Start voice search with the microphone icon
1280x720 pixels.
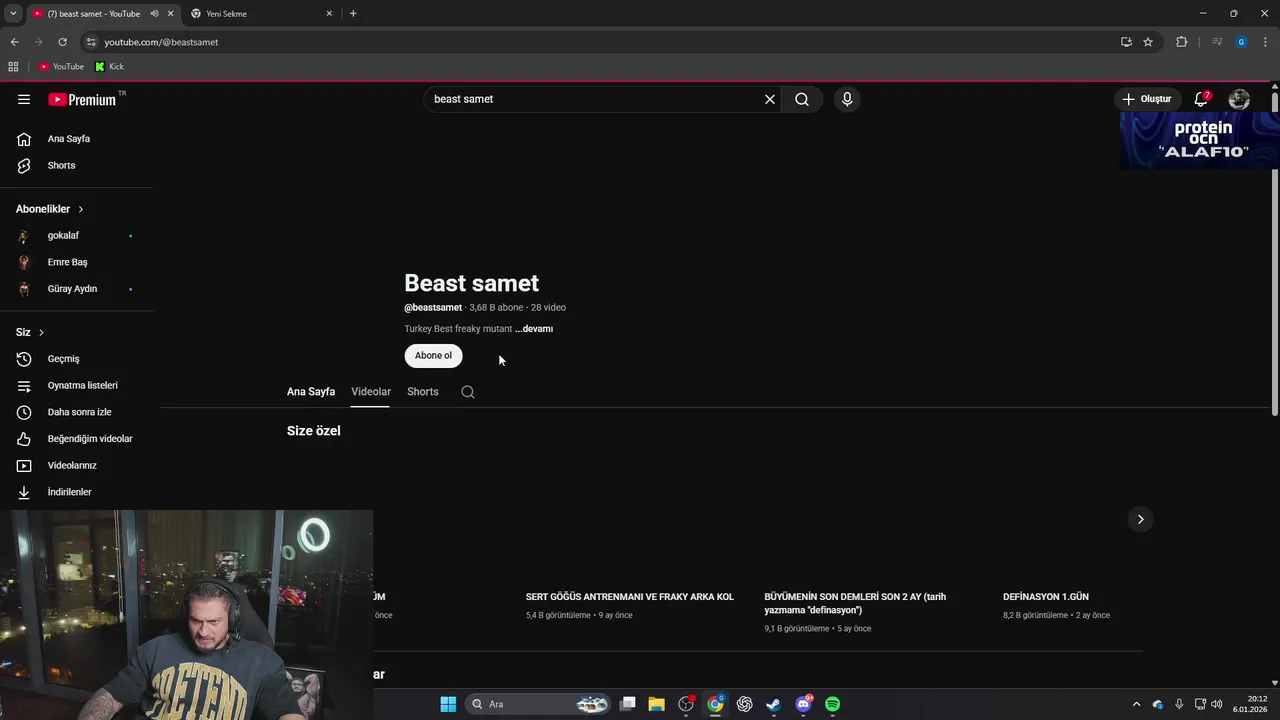point(847,99)
